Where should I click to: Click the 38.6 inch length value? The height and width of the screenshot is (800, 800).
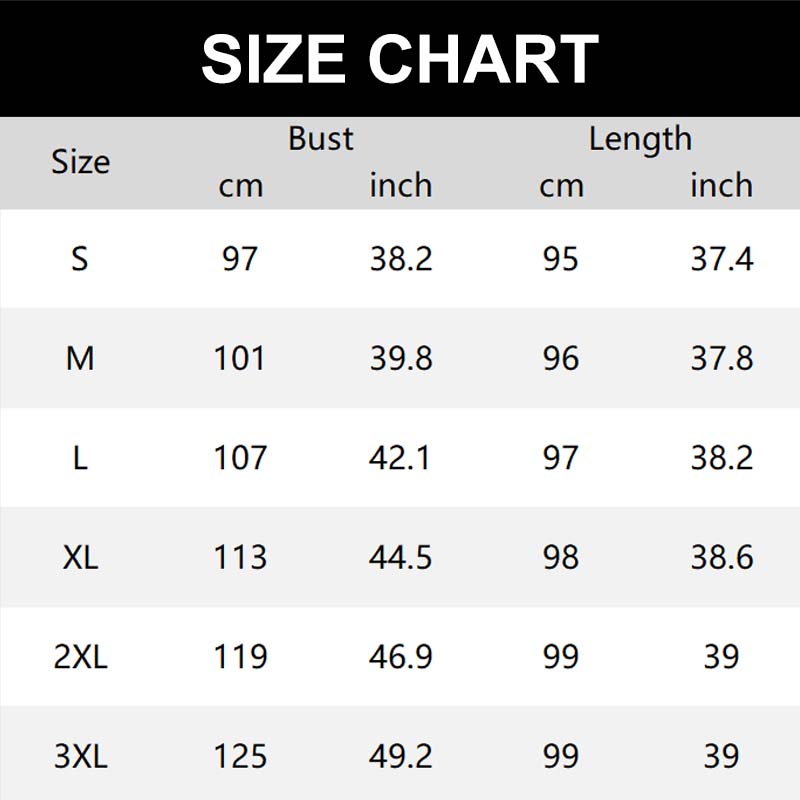click(721, 557)
